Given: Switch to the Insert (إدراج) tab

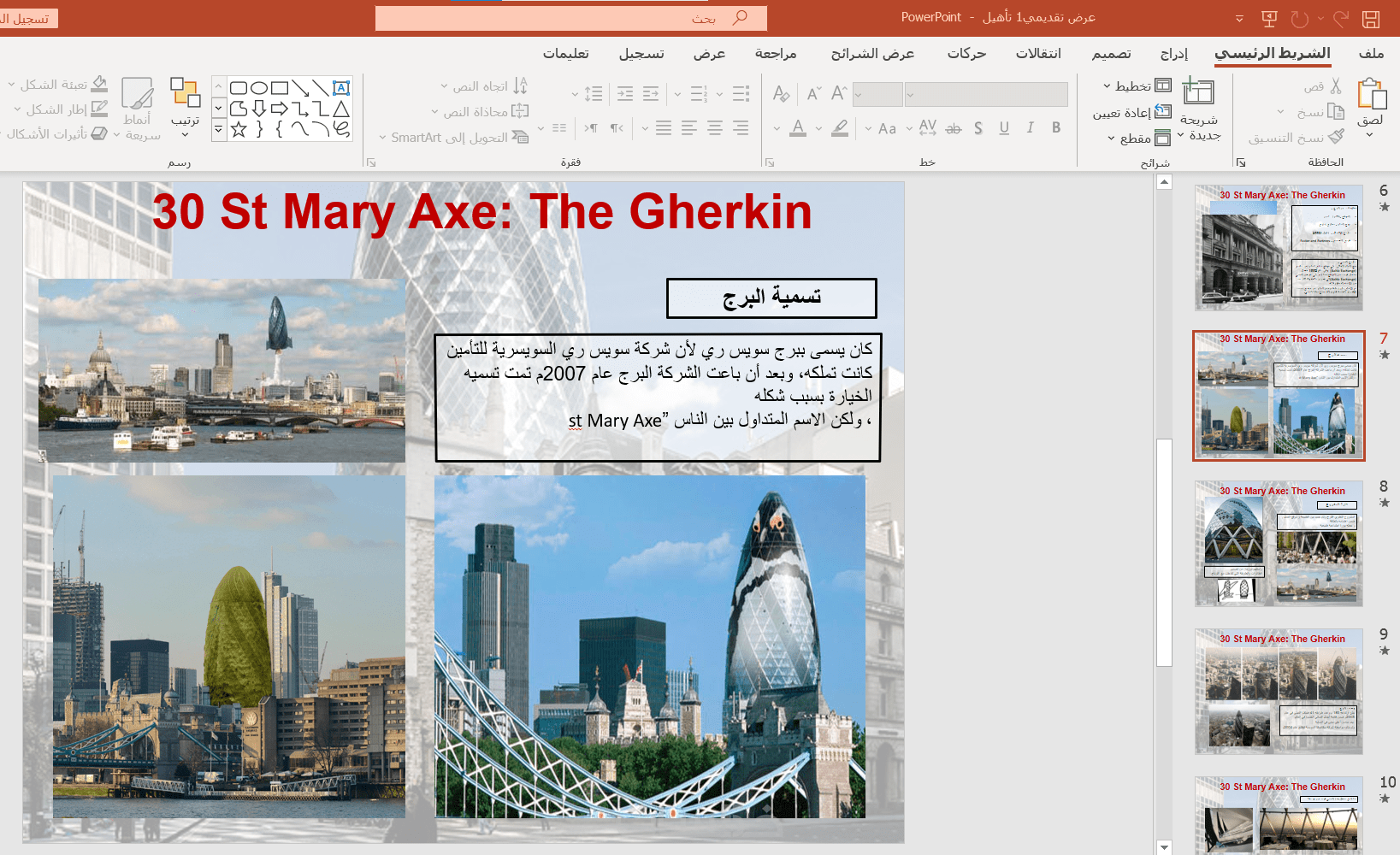Looking at the screenshot, I should click(x=1174, y=54).
